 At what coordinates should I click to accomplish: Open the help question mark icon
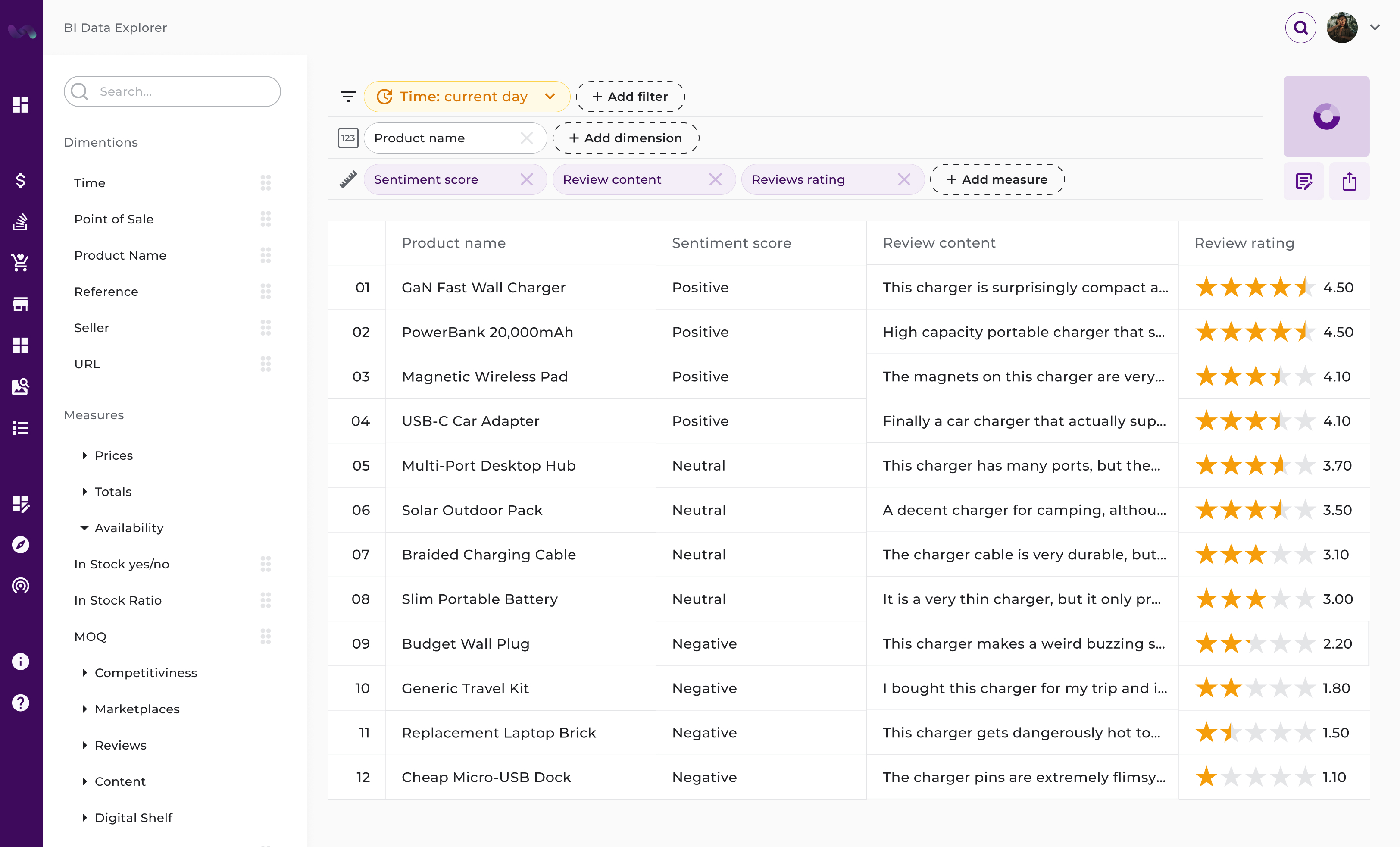(x=20, y=703)
